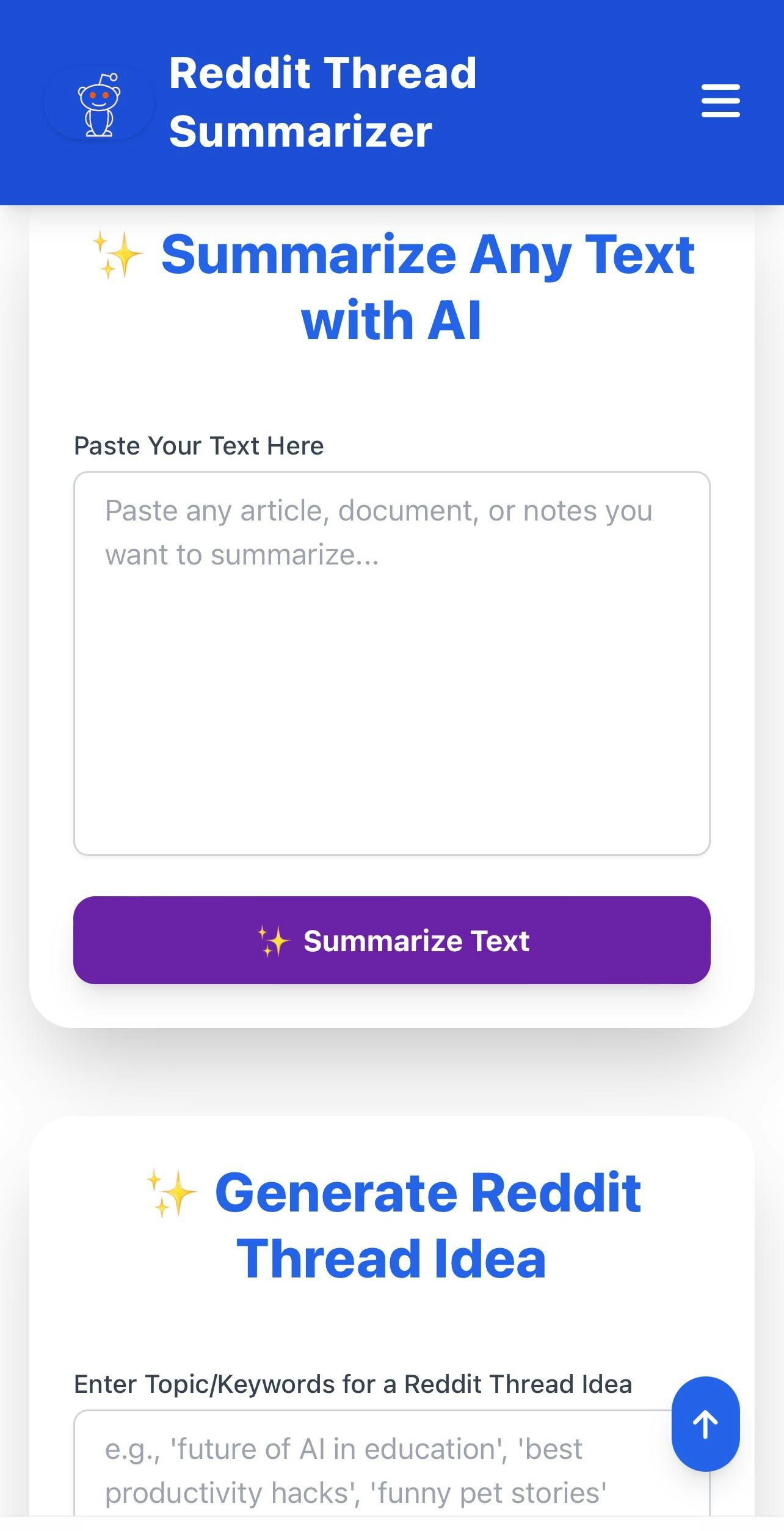The image size is (784, 1531).
Task: Click the sparkles icon on the purple button
Action: point(273,941)
